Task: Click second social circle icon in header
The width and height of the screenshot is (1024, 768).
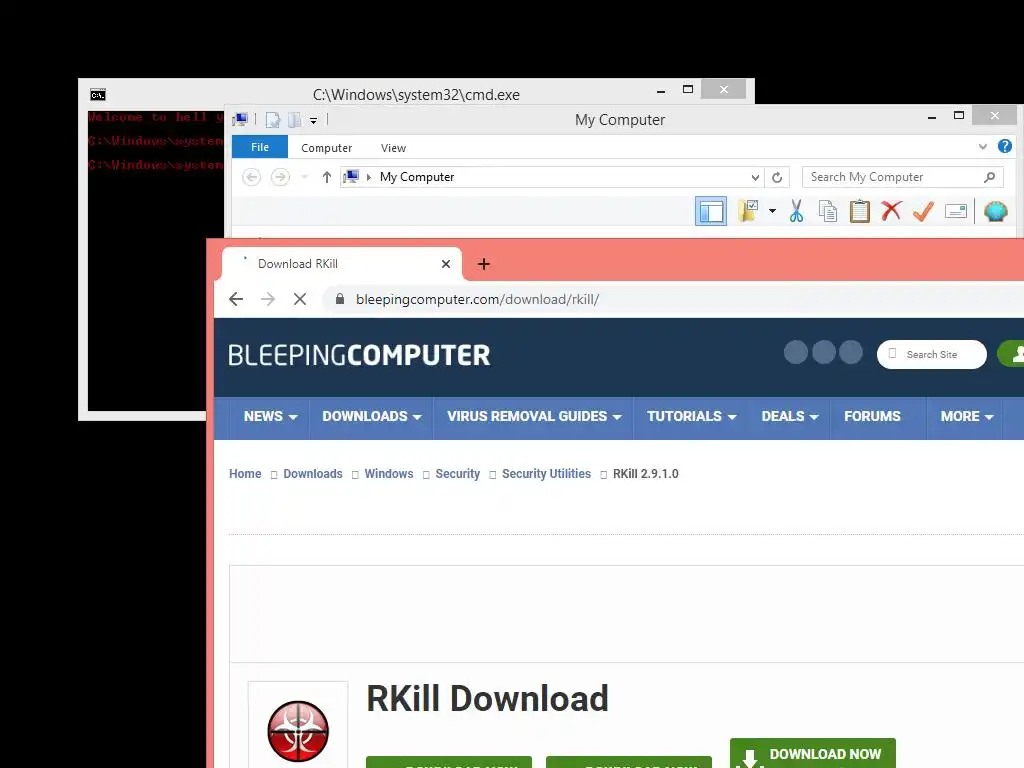Action: (x=824, y=352)
